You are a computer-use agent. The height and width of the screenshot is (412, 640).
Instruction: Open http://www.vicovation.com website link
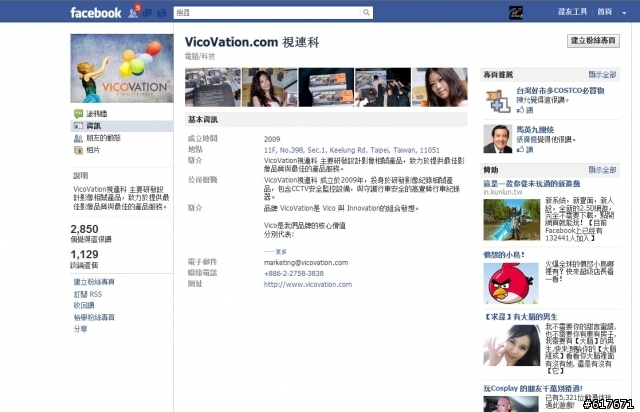308,284
